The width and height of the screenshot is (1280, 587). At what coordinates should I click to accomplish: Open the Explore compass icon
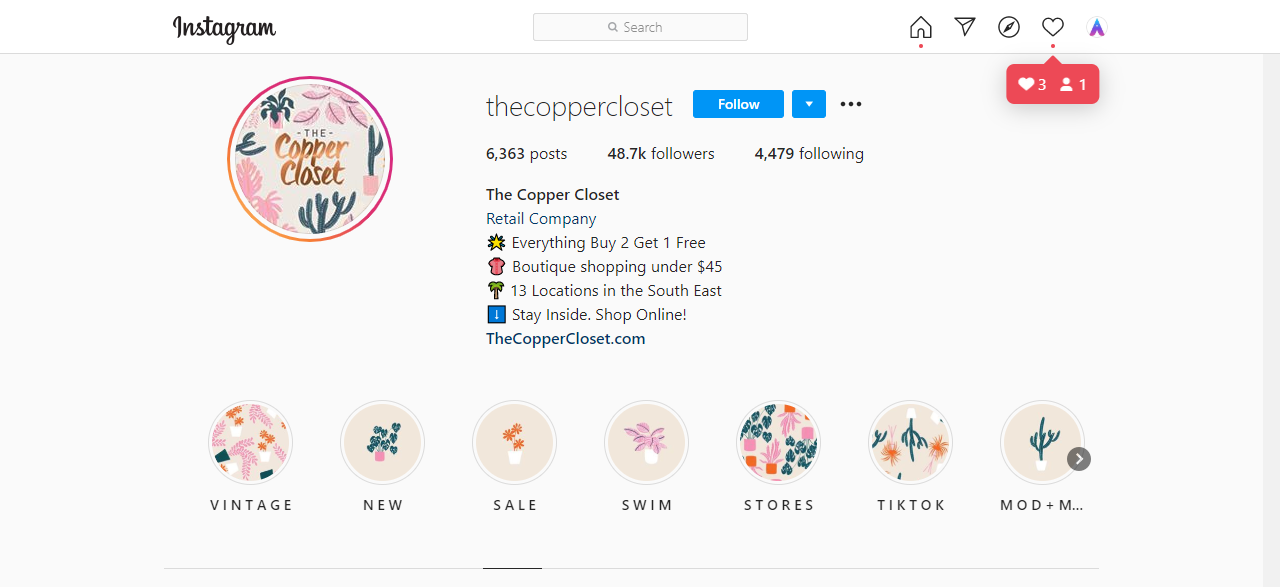(1009, 27)
